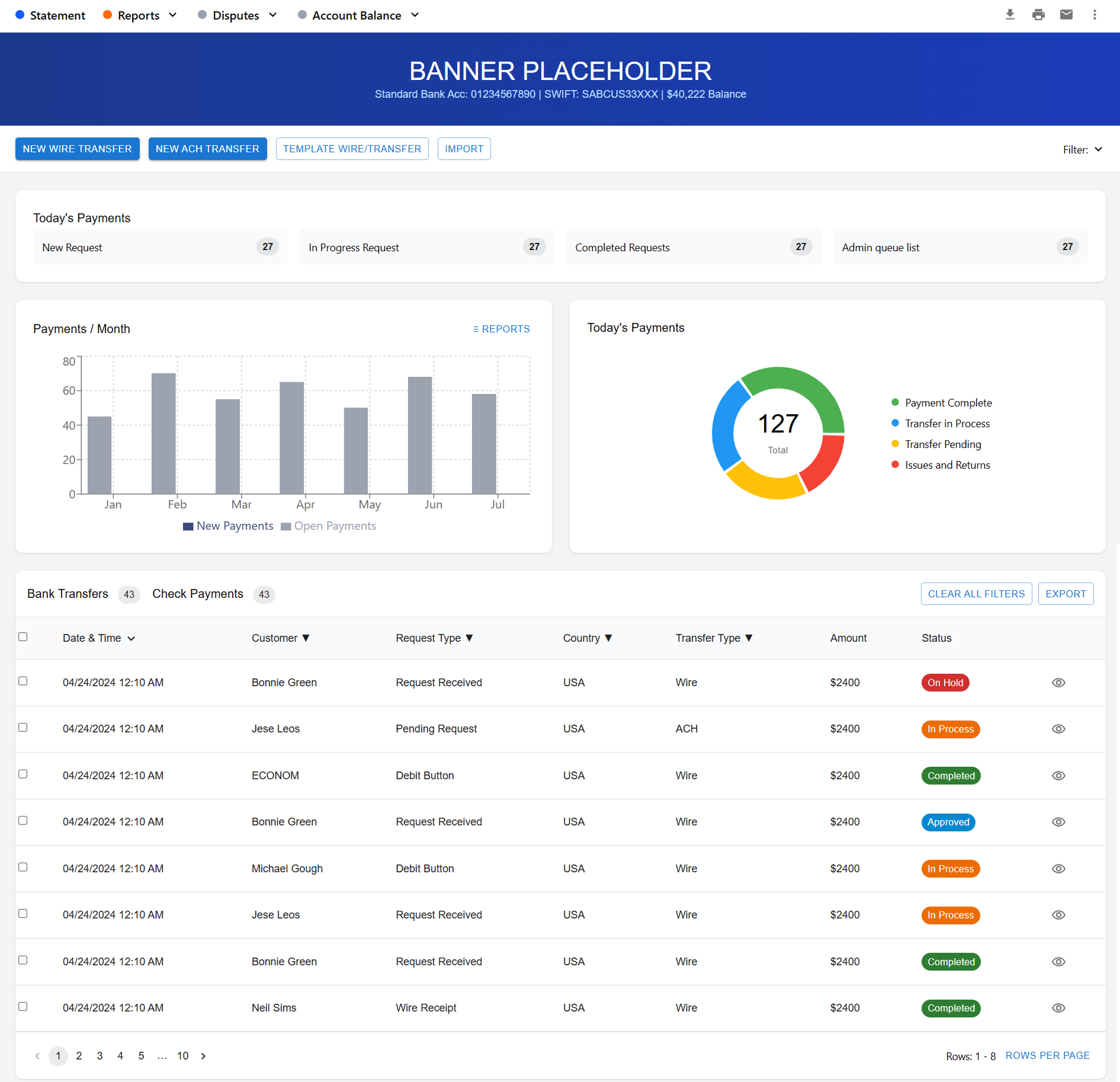View details of Jese Leos Request Received row
The height and width of the screenshot is (1082, 1120).
(x=1058, y=915)
